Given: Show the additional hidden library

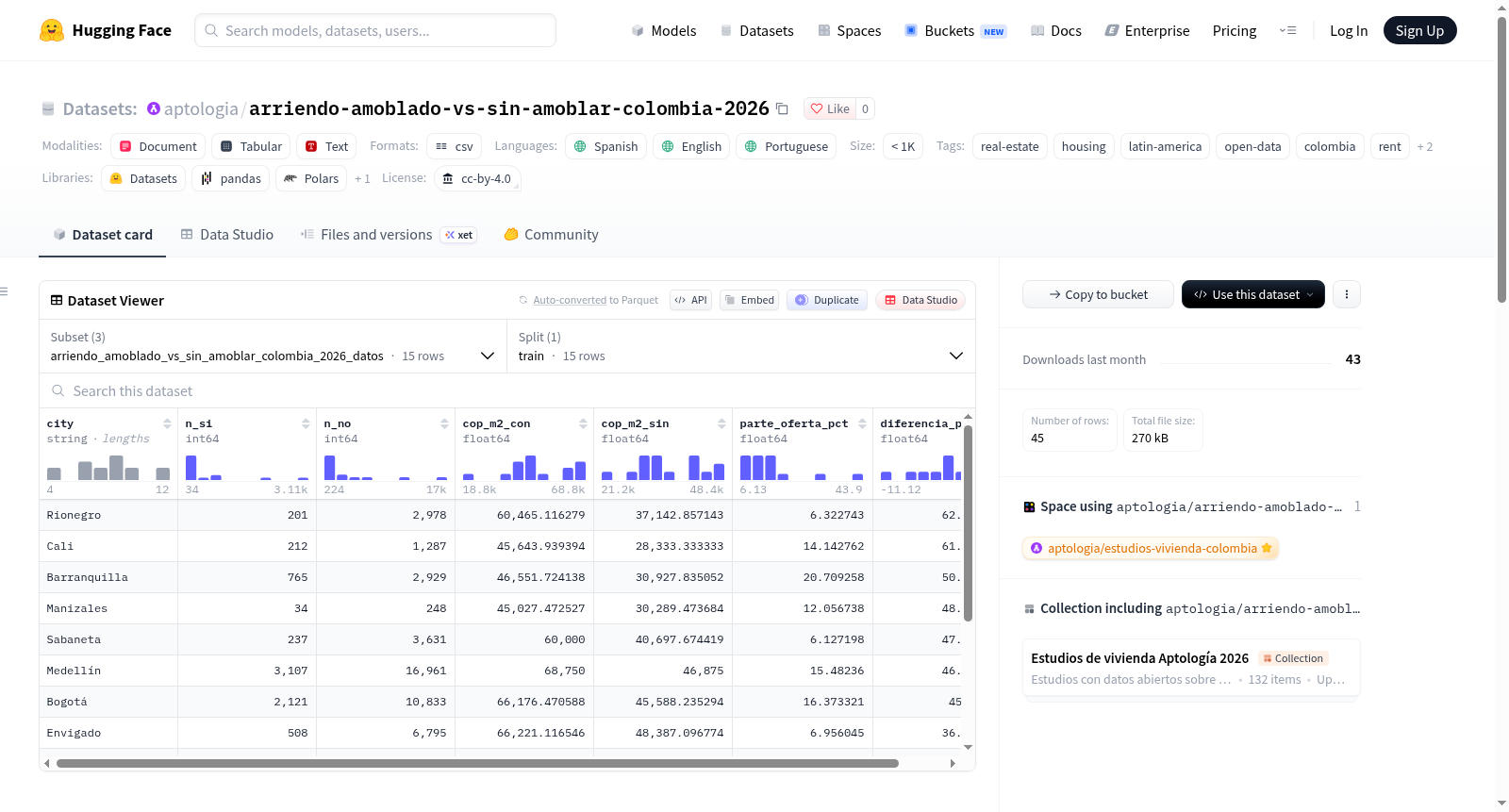Looking at the screenshot, I should click(362, 178).
